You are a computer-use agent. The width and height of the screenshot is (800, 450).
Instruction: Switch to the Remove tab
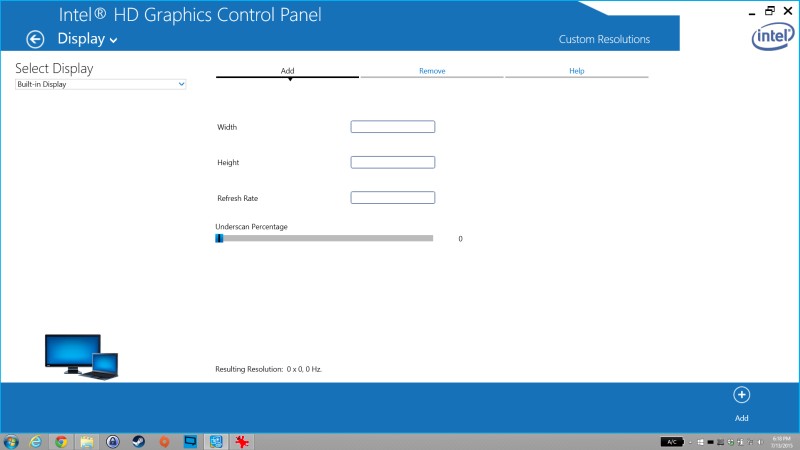pyautogui.click(x=432, y=71)
